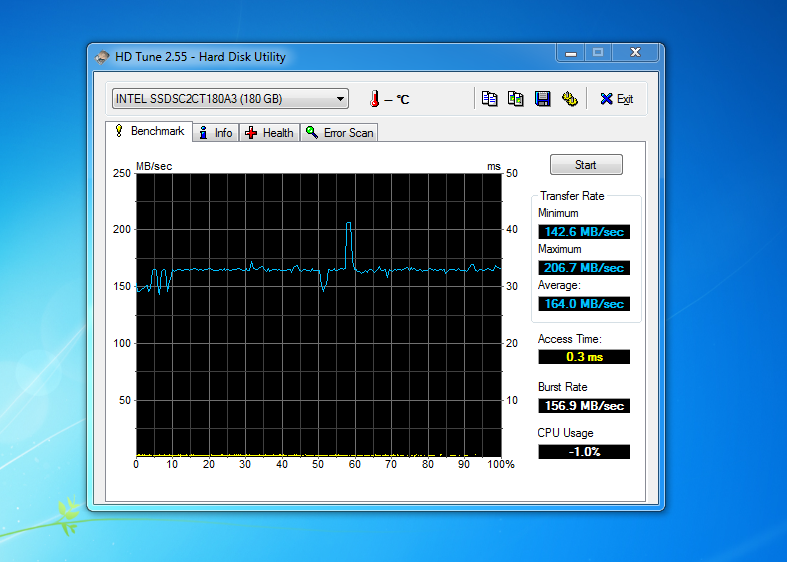The height and width of the screenshot is (562, 787).
Task: Start the benchmark test
Action: [x=586, y=165]
